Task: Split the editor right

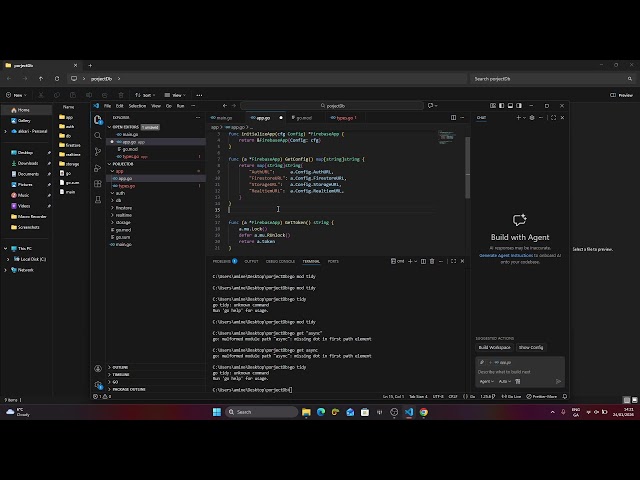Action: (x=453, y=118)
